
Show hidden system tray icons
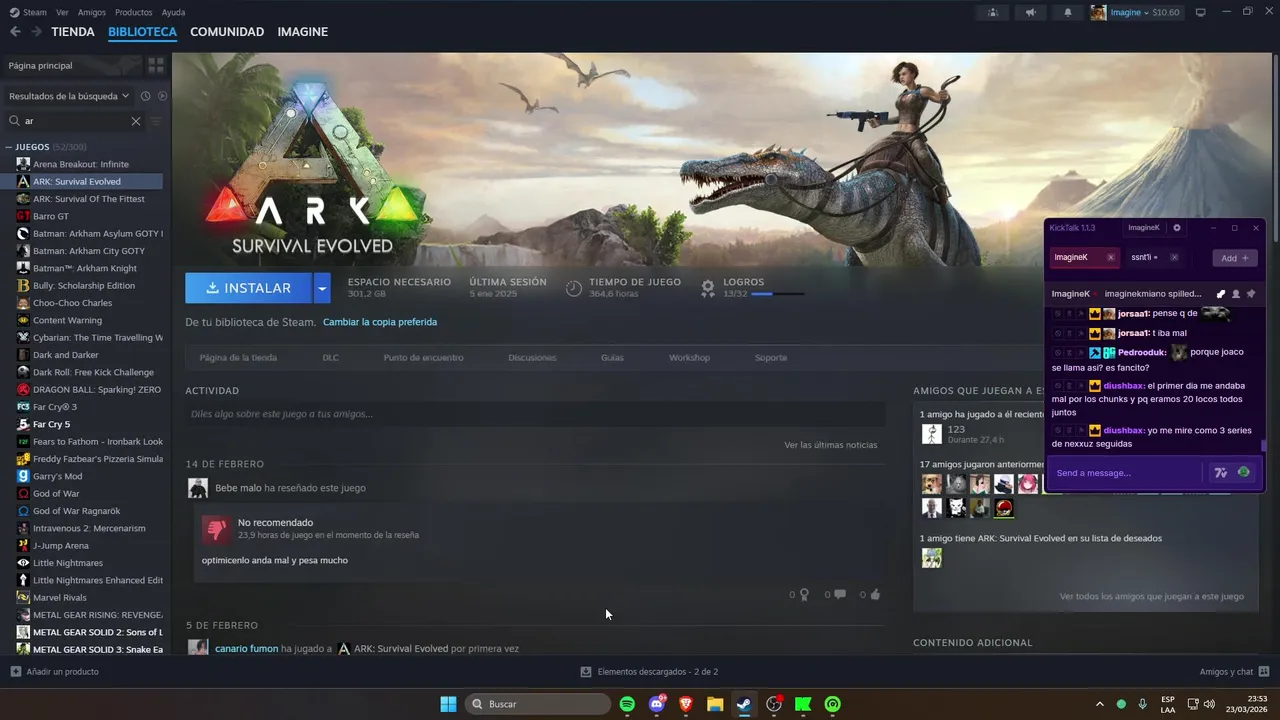1100,704
